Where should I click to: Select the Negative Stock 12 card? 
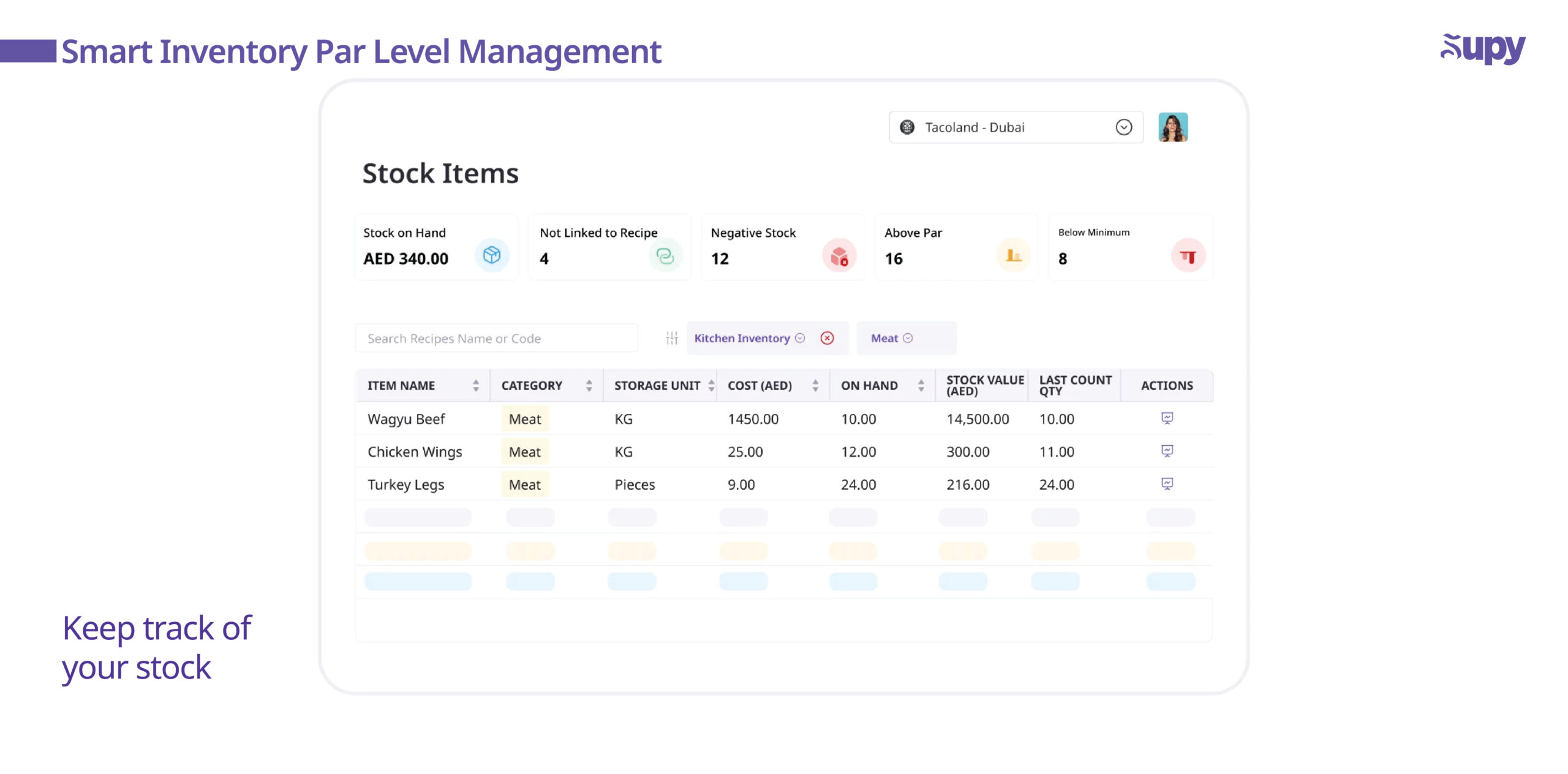pos(783,247)
